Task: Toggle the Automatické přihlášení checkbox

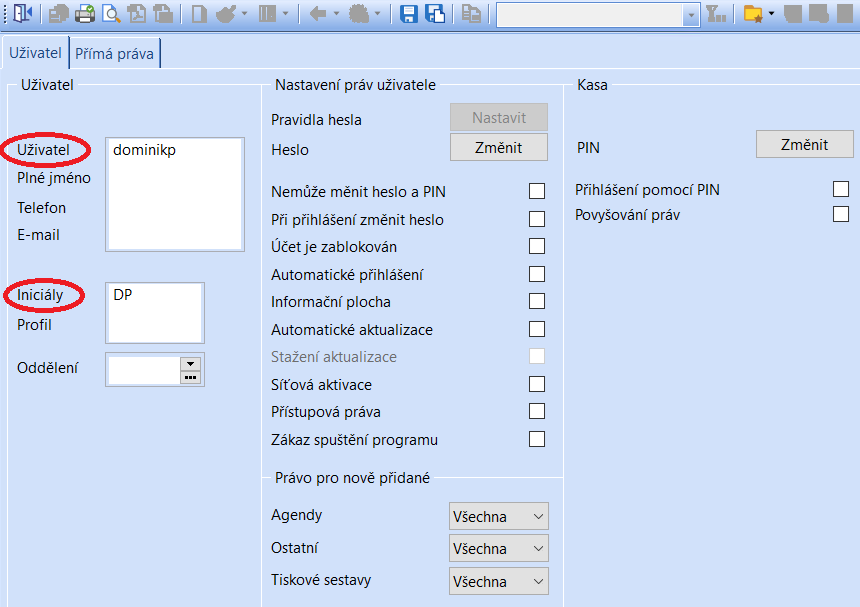Action: pos(537,274)
